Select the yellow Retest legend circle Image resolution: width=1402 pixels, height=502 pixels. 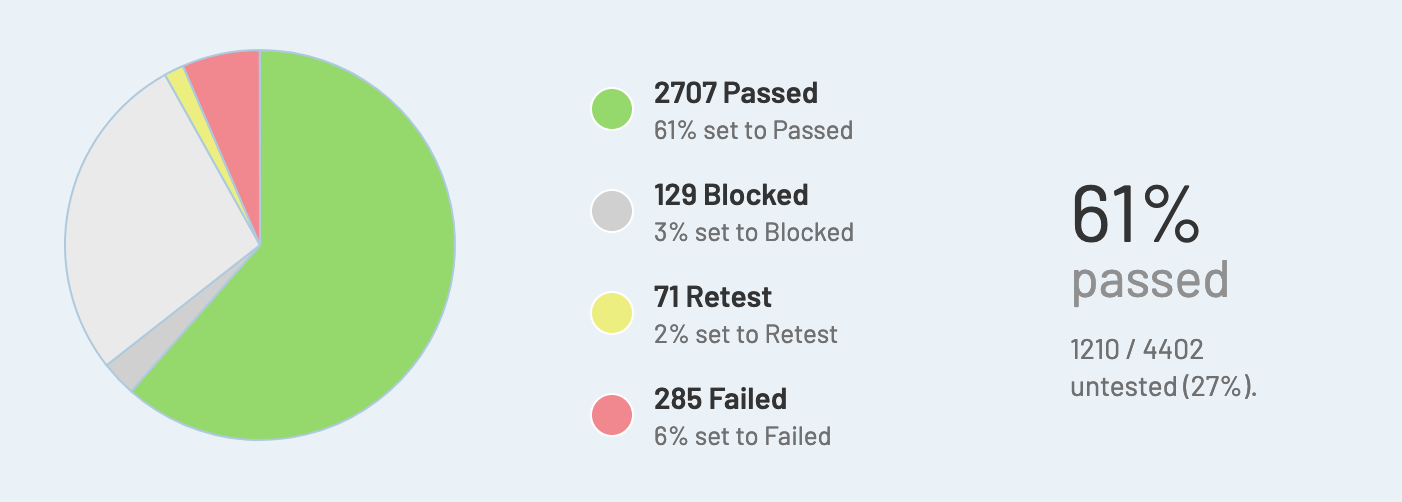click(x=612, y=313)
